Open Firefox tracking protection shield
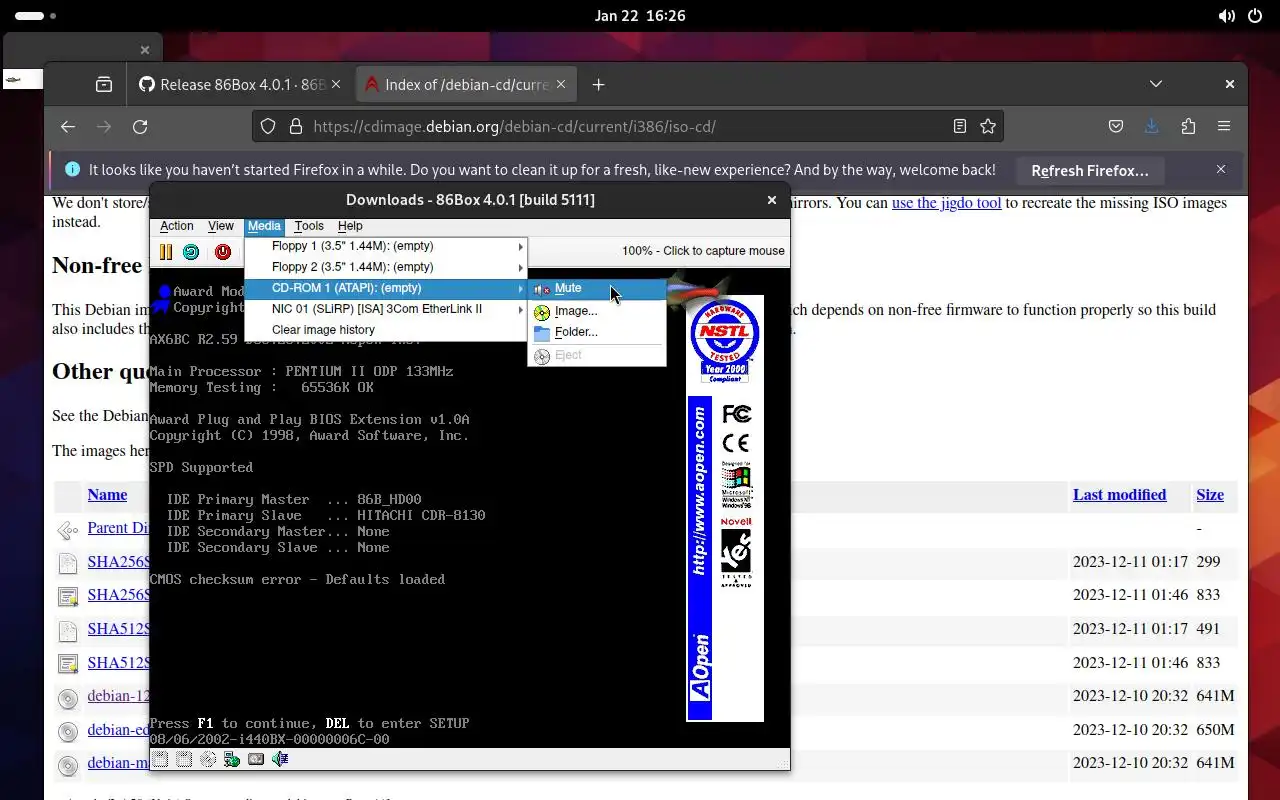1280x800 pixels. point(268,126)
